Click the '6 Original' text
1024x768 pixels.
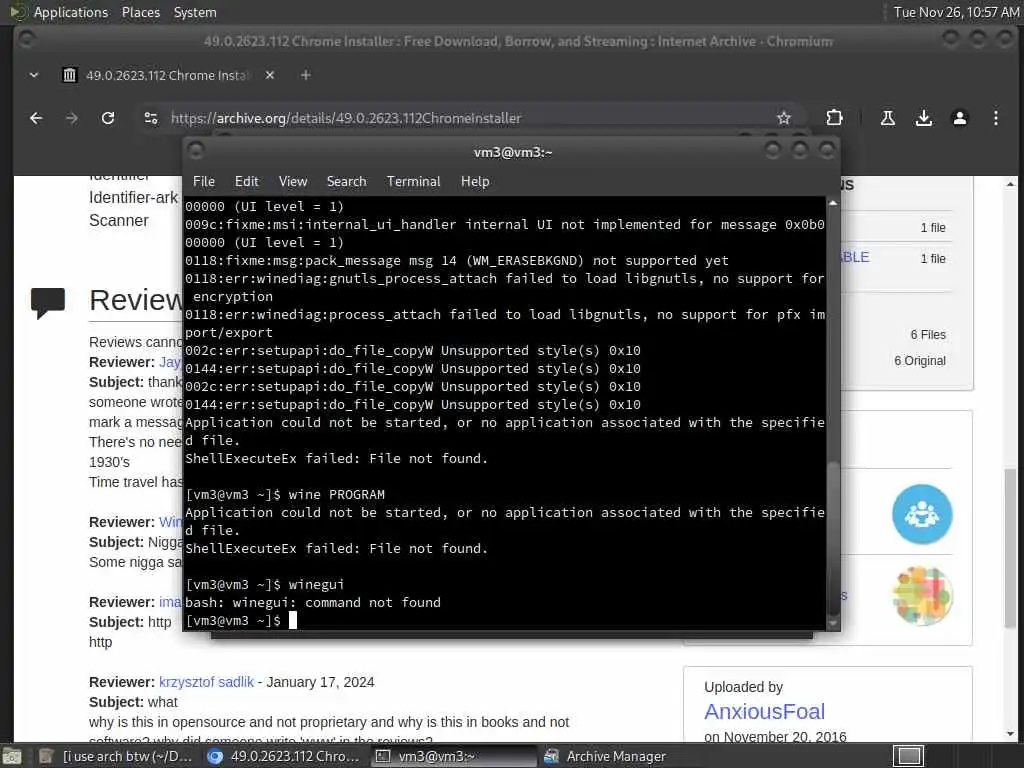920,360
